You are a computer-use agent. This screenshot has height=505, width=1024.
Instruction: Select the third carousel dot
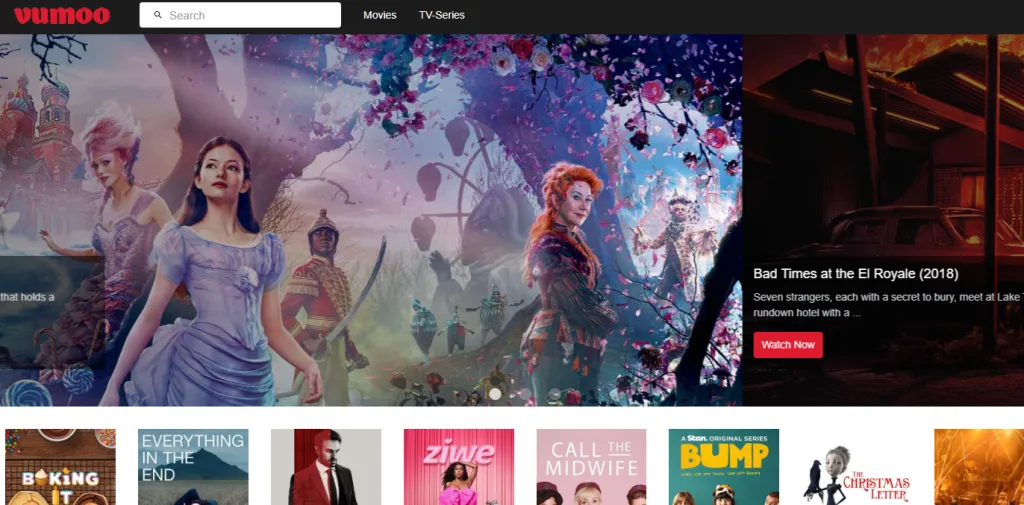(x=554, y=394)
